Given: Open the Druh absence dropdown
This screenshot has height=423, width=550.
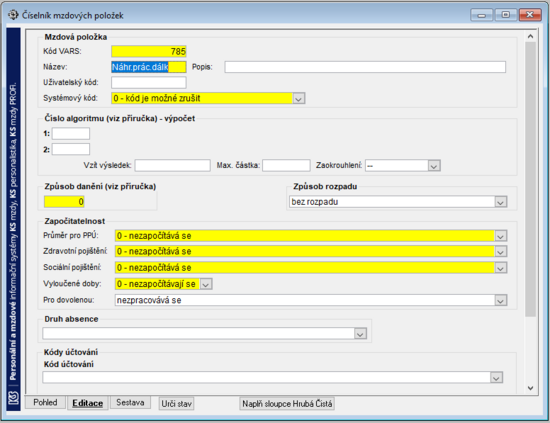Looking at the screenshot, I should [360, 334].
